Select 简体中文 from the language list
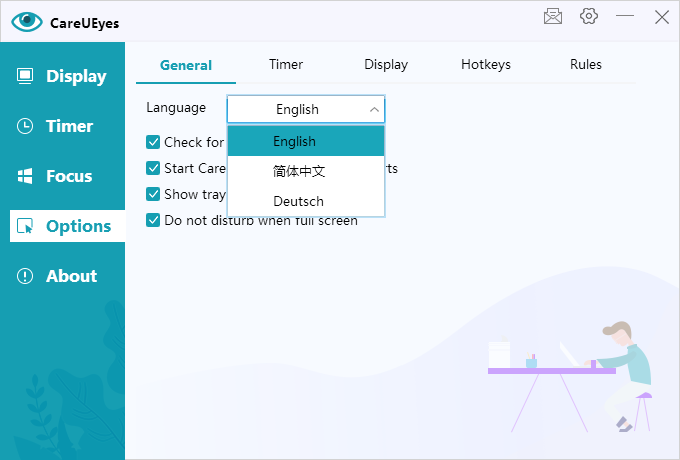 tap(298, 171)
